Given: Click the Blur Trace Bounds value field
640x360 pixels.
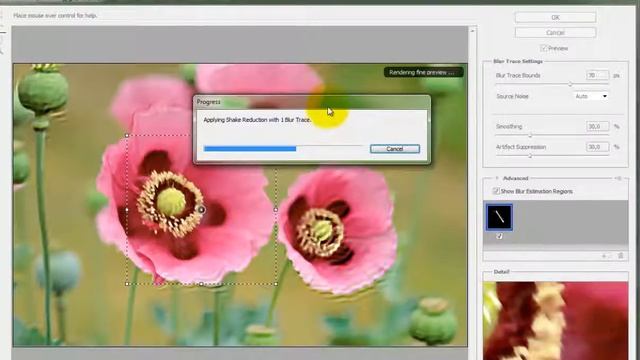Looking at the screenshot, I should click(x=597, y=75).
